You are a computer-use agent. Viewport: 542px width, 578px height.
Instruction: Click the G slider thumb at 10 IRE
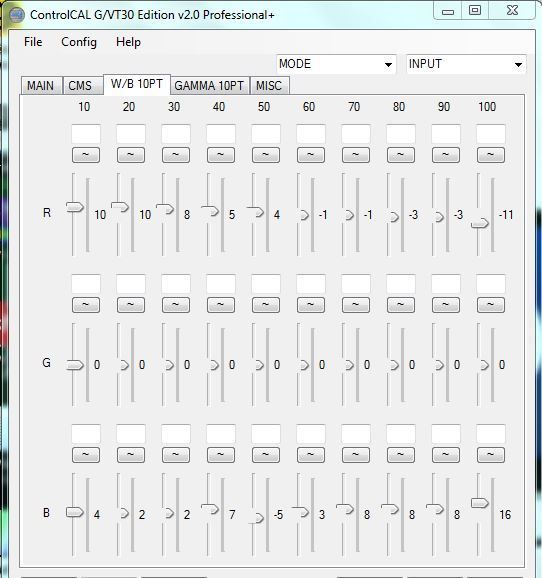75,365
